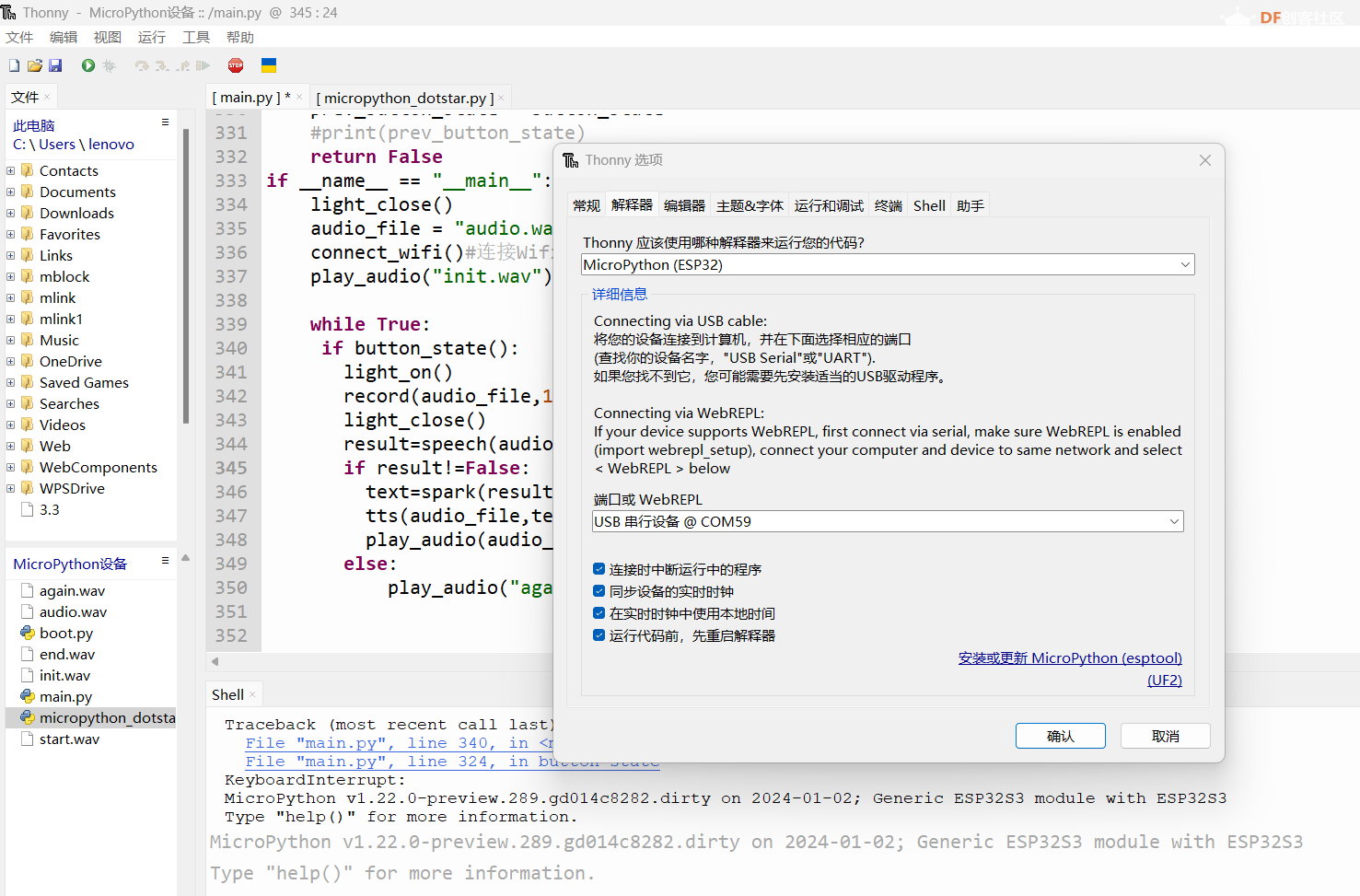Click the New file toolbar icon
The width and height of the screenshot is (1360, 896).
coord(14,65)
